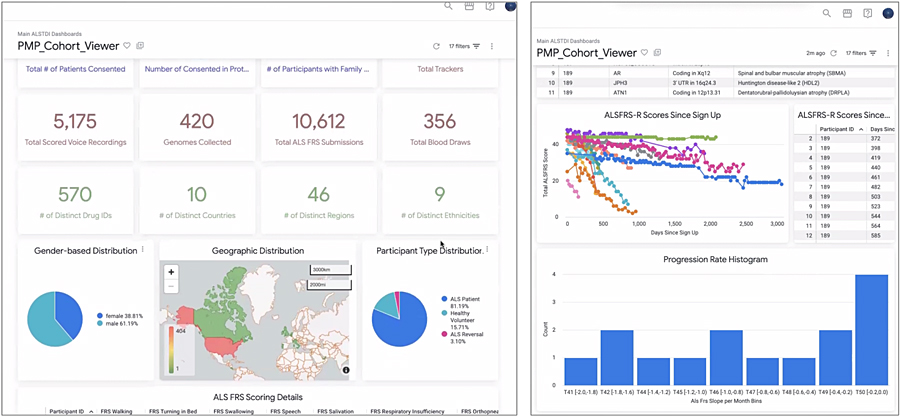Image resolution: width=900 pixels, height=416 pixels.
Task: Show the 17 filters in right window
Action: pyautogui.click(x=861, y=53)
